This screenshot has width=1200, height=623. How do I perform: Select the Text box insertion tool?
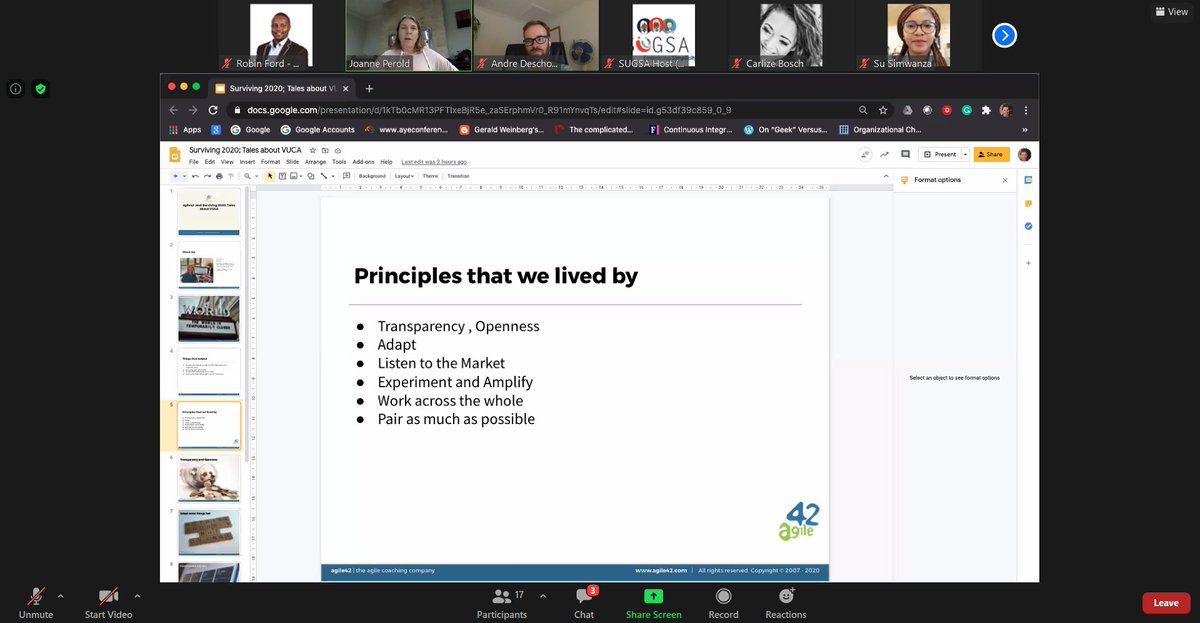[x=282, y=177]
